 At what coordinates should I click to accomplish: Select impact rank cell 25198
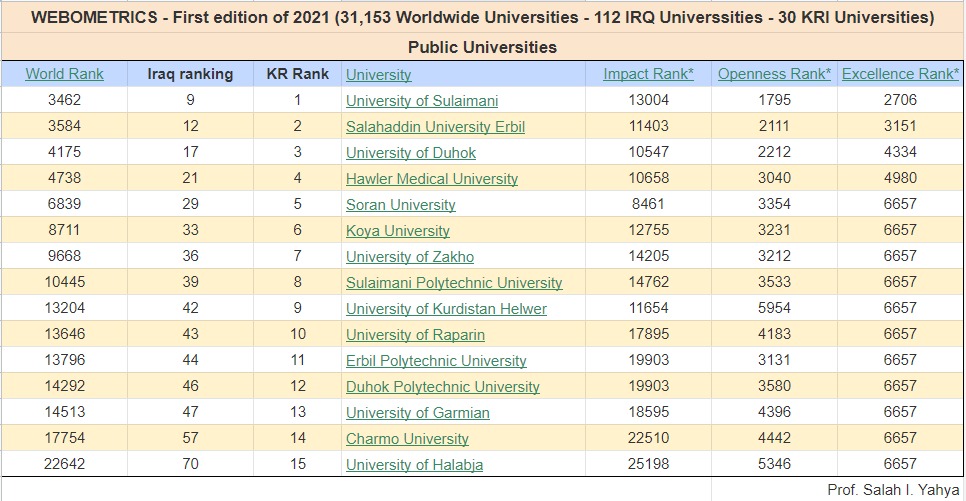648,463
